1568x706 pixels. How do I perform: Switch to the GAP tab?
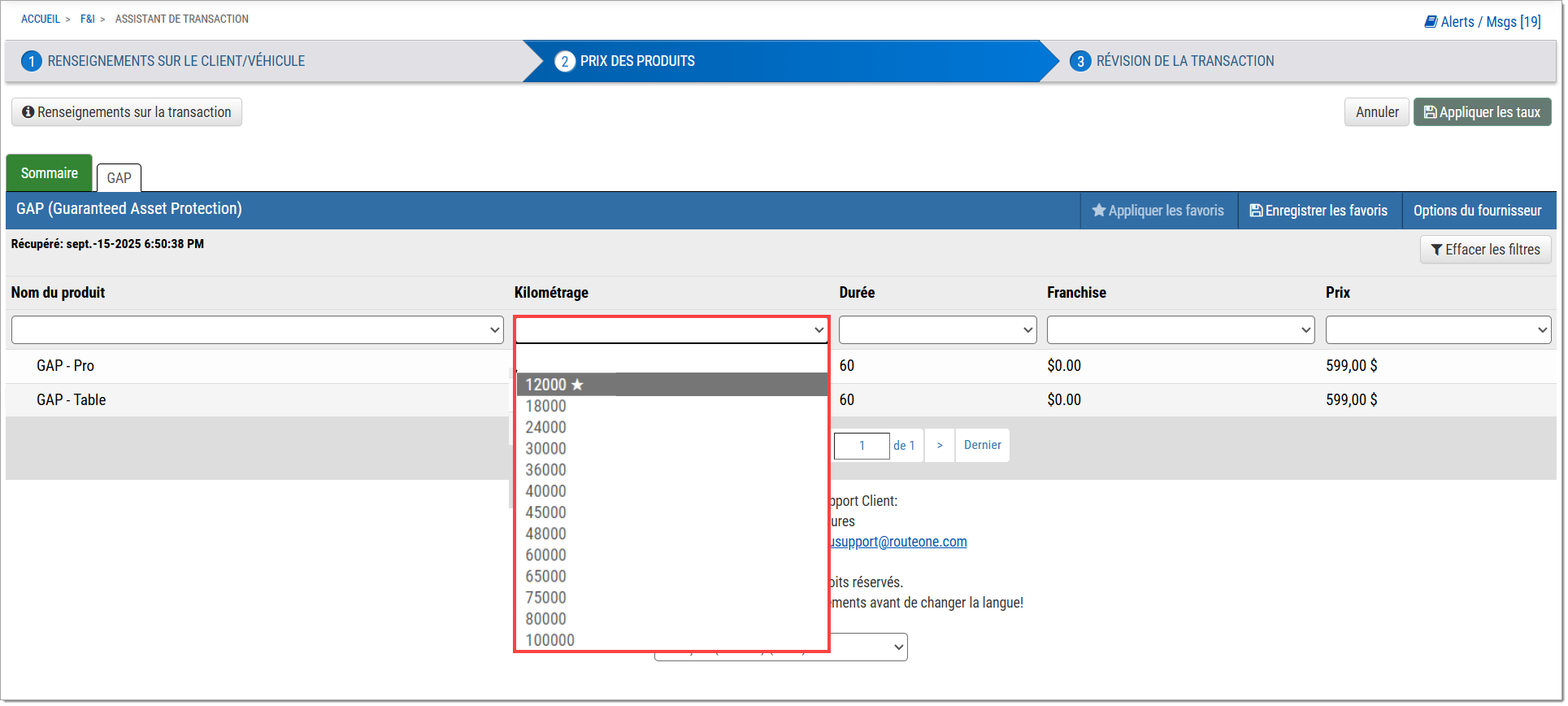tap(119, 178)
